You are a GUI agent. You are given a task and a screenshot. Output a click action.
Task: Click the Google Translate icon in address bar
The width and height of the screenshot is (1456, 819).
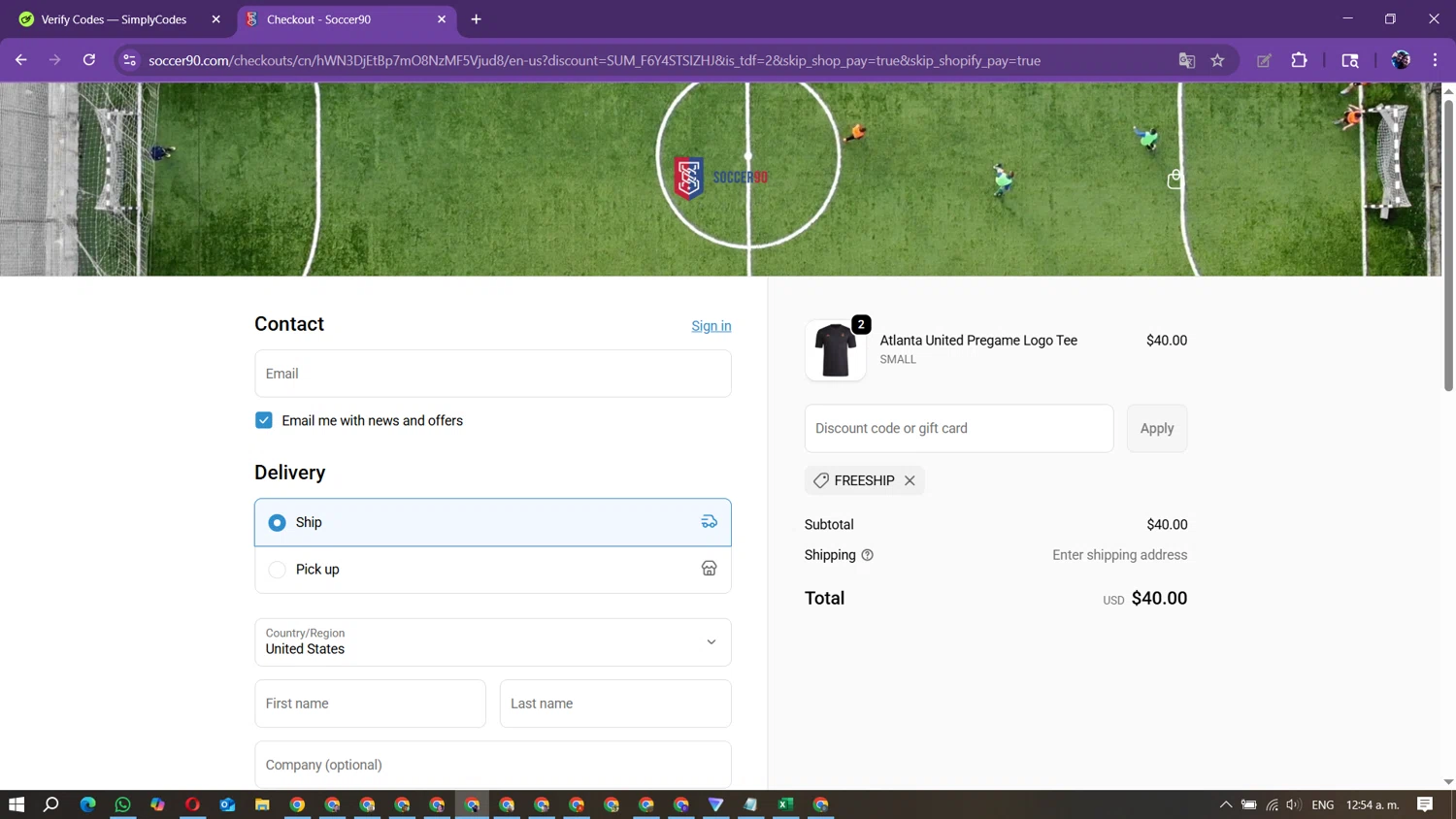[1186, 60]
